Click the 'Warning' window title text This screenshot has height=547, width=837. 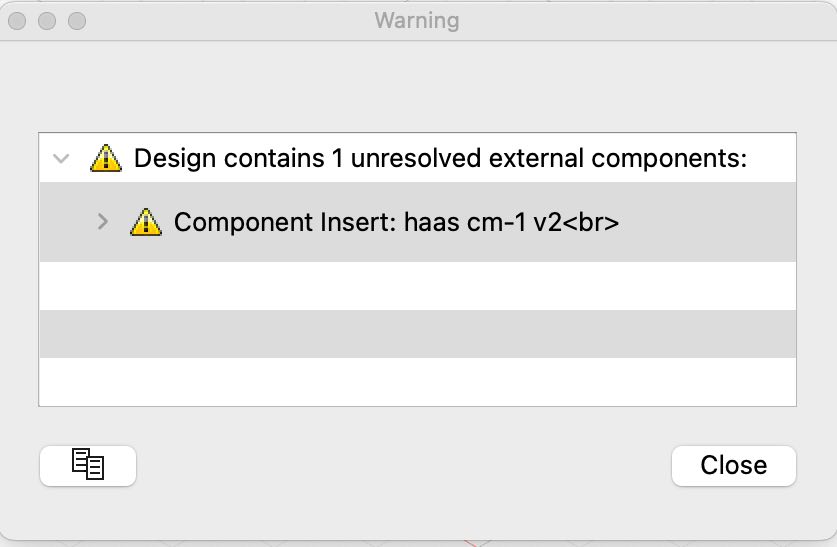click(417, 20)
